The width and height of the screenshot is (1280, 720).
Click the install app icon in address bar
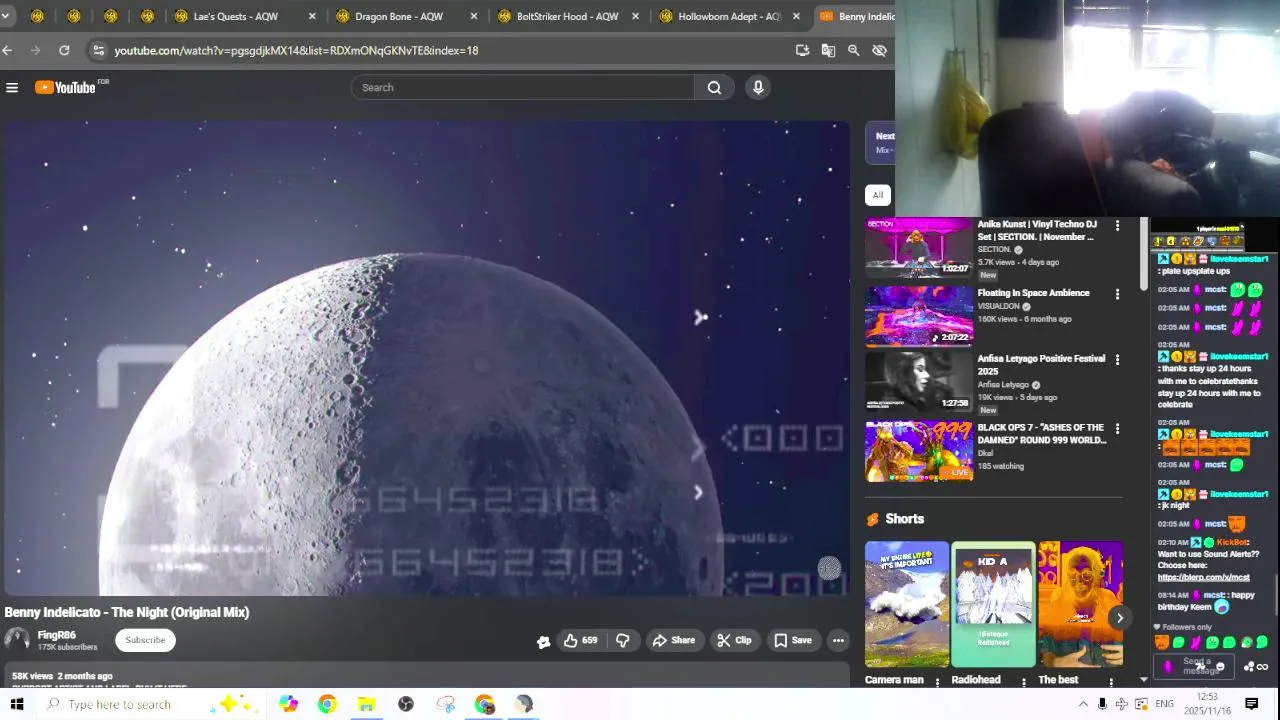click(802, 50)
